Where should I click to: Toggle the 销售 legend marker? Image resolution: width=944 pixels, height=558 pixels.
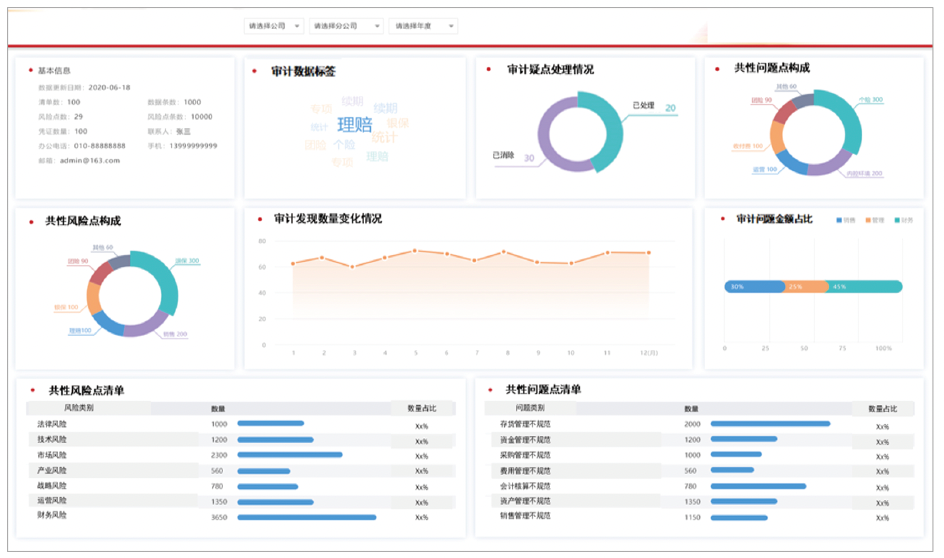point(838,219)
